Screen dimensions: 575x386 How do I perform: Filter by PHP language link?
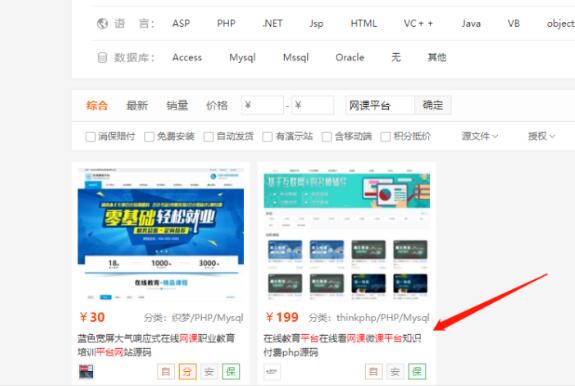click(x=226, y=23)
